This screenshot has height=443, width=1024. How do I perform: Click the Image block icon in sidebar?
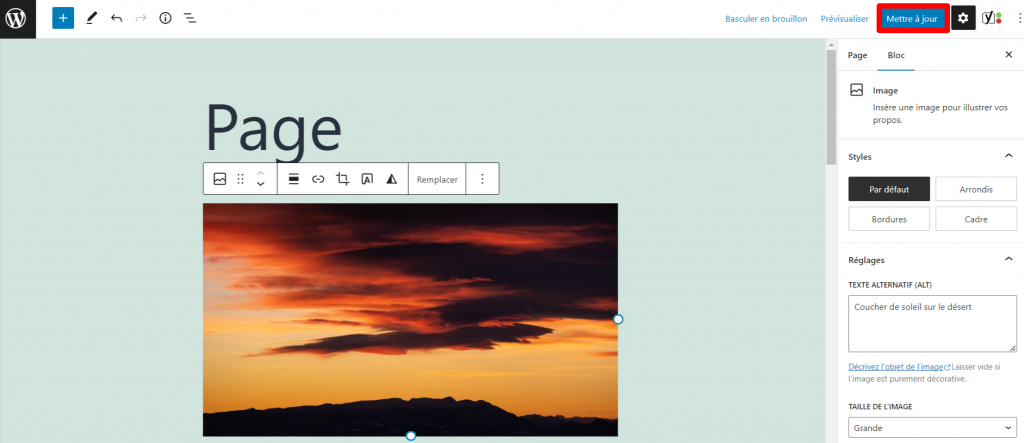click(x=856, y=90)
